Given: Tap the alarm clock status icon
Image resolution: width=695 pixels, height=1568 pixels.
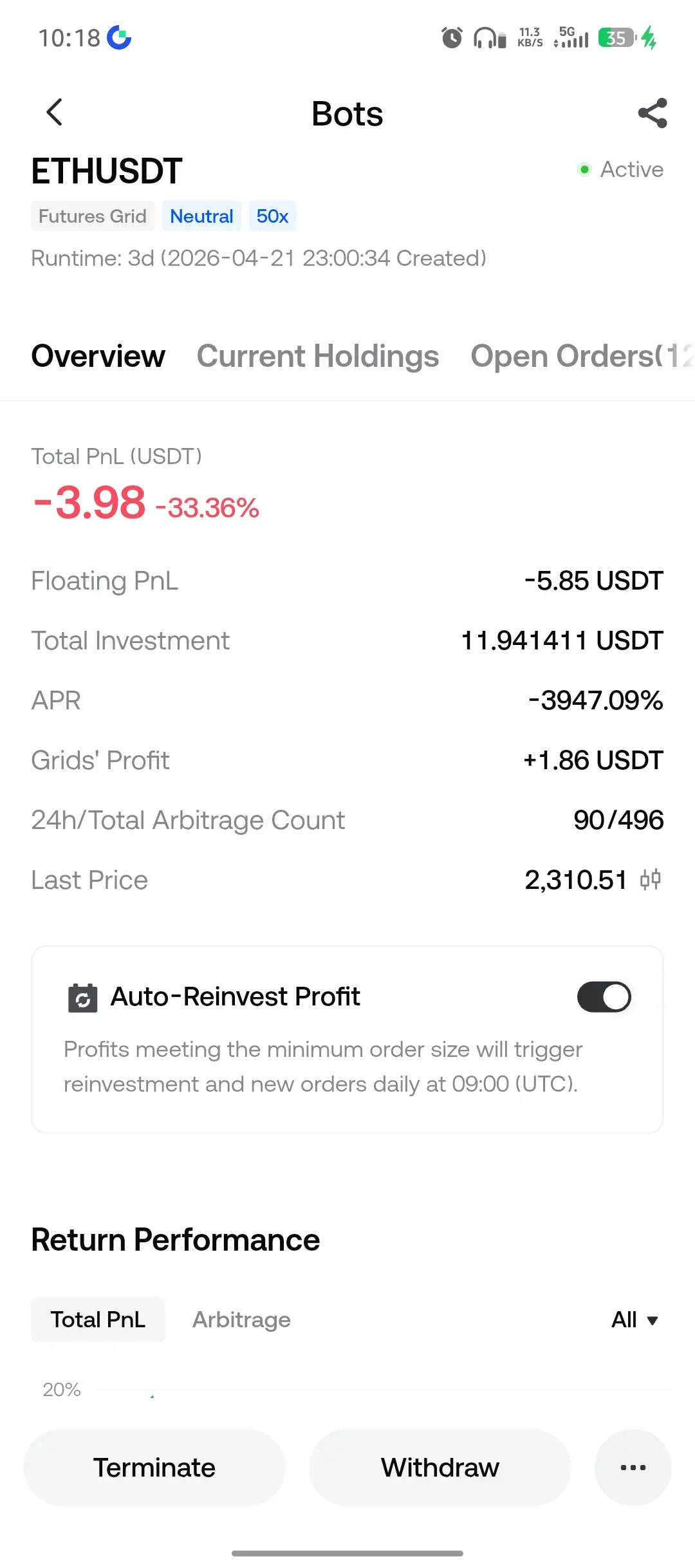Looking at the screenshot, I should click(x=452, y=38).
